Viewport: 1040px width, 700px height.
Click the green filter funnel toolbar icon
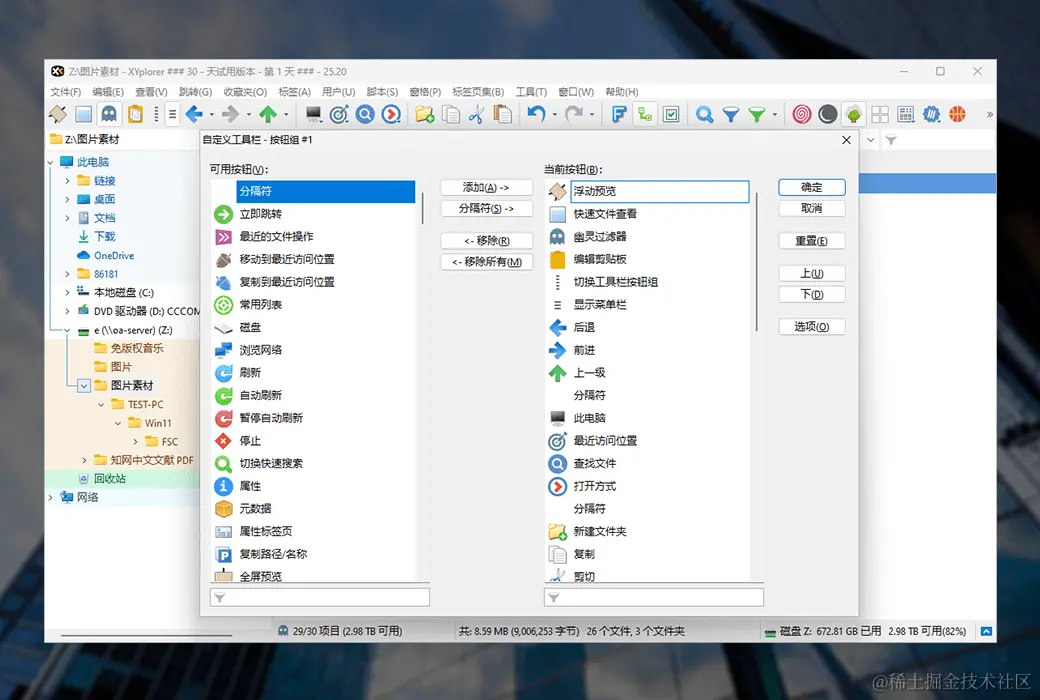[x=757, y=114]
